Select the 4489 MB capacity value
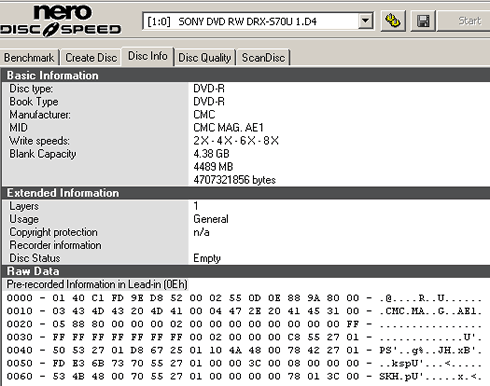490x386 pixels. click(213, 167)
